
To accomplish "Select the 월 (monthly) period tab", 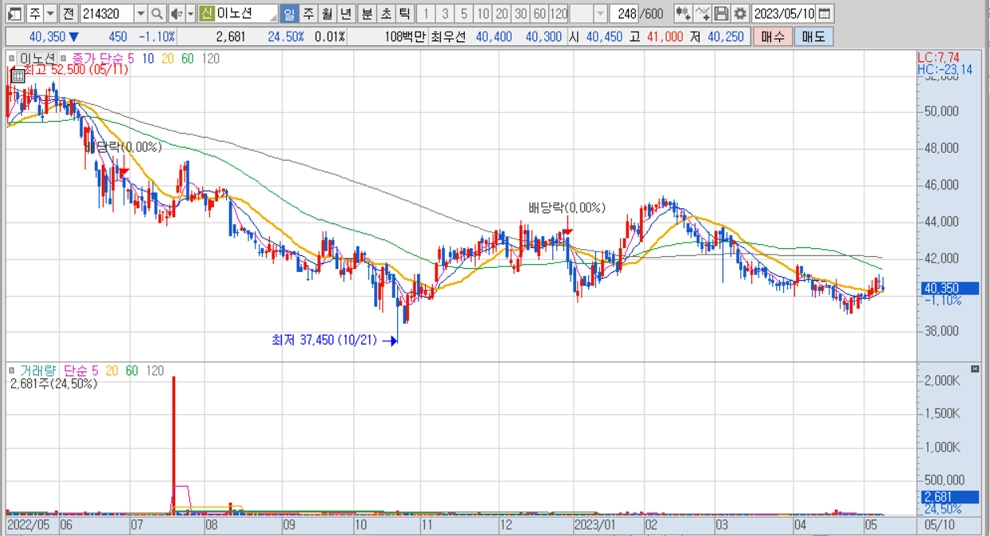I will 327,14.
